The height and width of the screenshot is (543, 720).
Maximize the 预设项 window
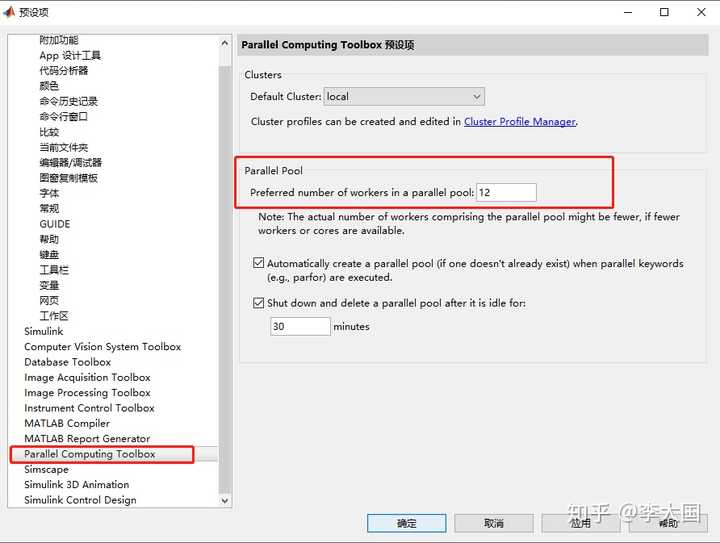pos(664,12)
